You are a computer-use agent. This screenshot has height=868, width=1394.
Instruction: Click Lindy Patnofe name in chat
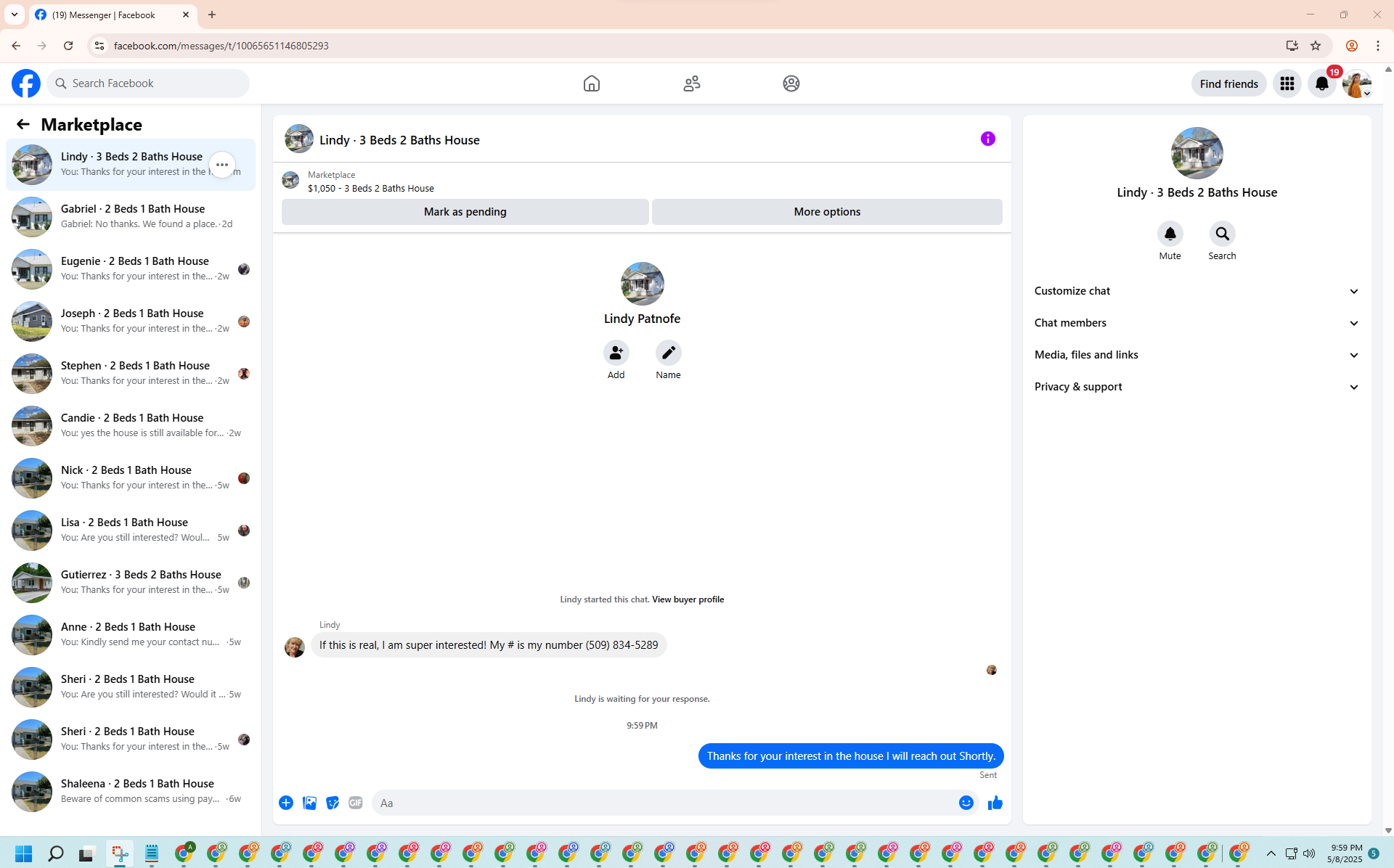[643, 319]
